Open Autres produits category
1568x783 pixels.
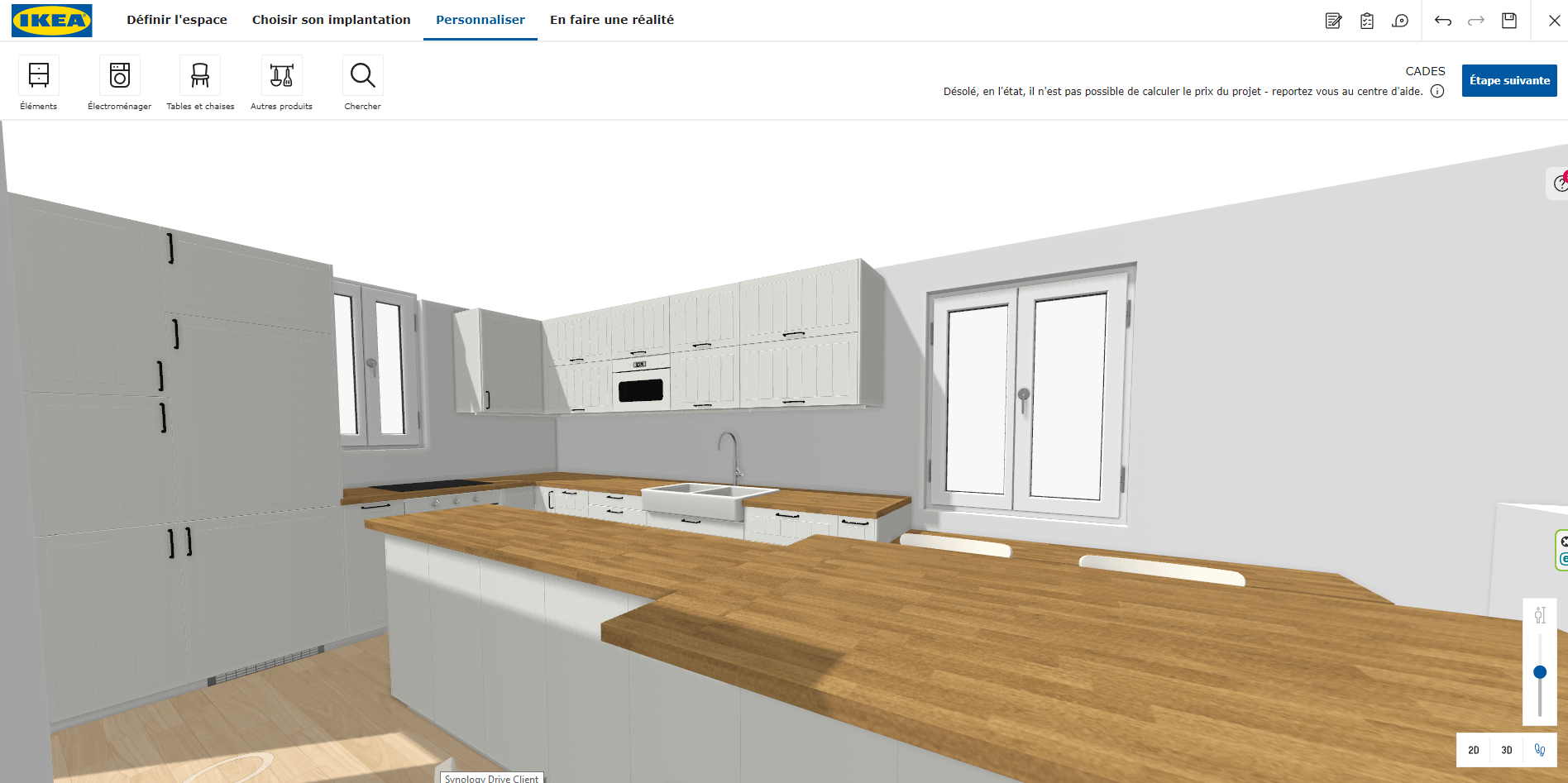point(281,76)
